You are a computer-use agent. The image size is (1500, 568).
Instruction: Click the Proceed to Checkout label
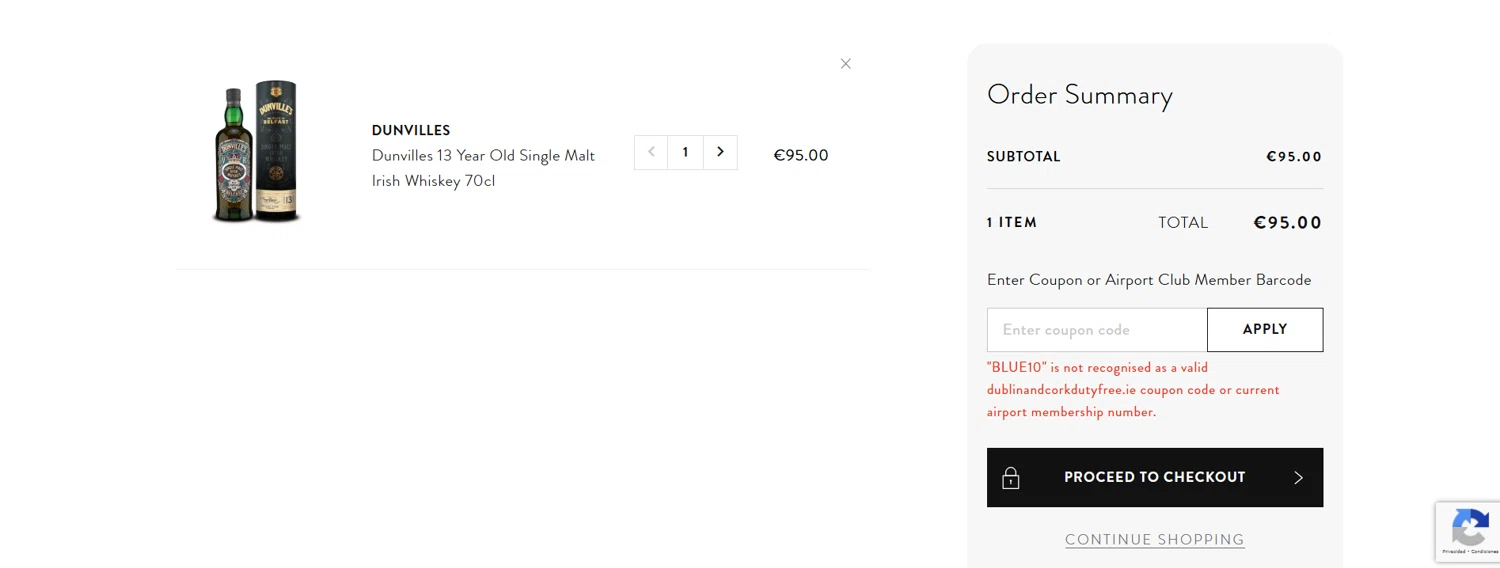(1154, 478)
